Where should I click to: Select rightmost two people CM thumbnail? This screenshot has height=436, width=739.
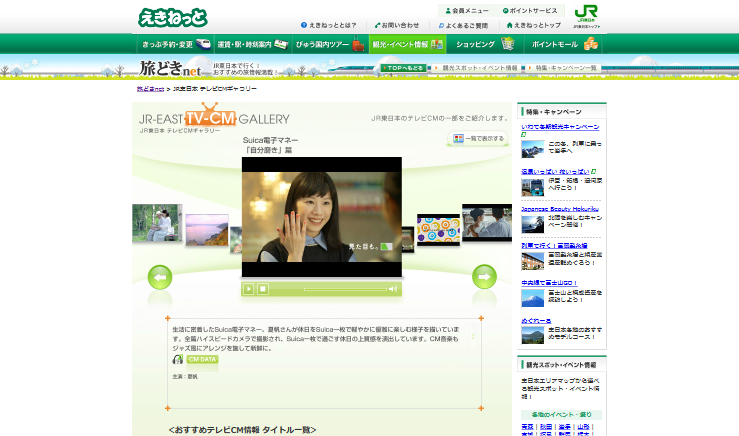point(487,223)
